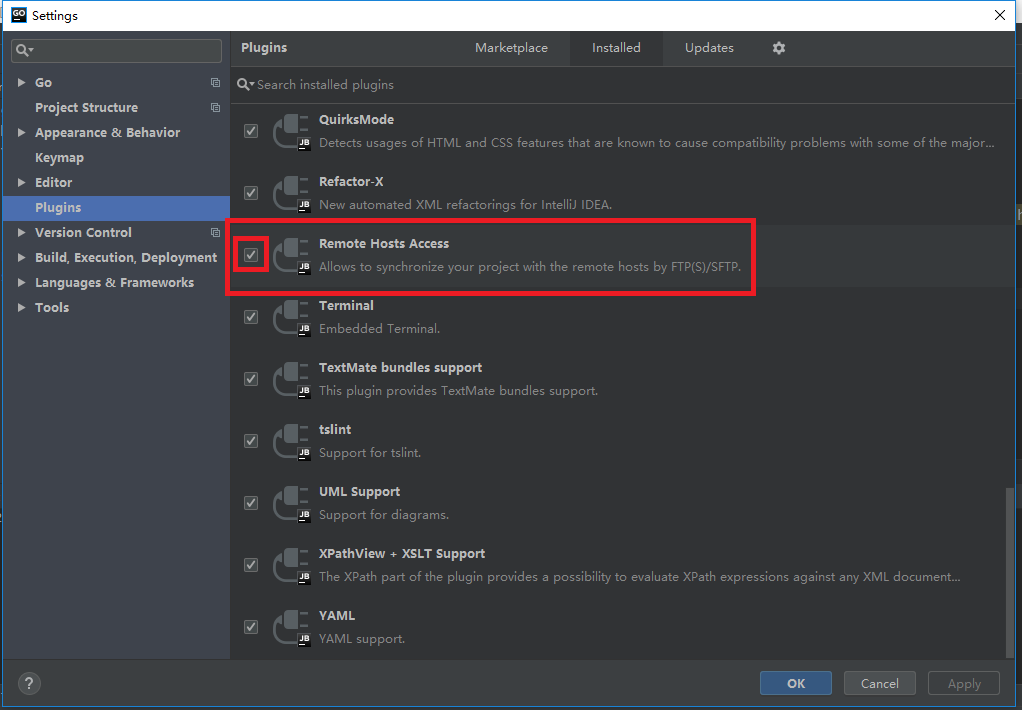
Task: Toggle the TextMate bundles support checkbox
Action: 251,379
